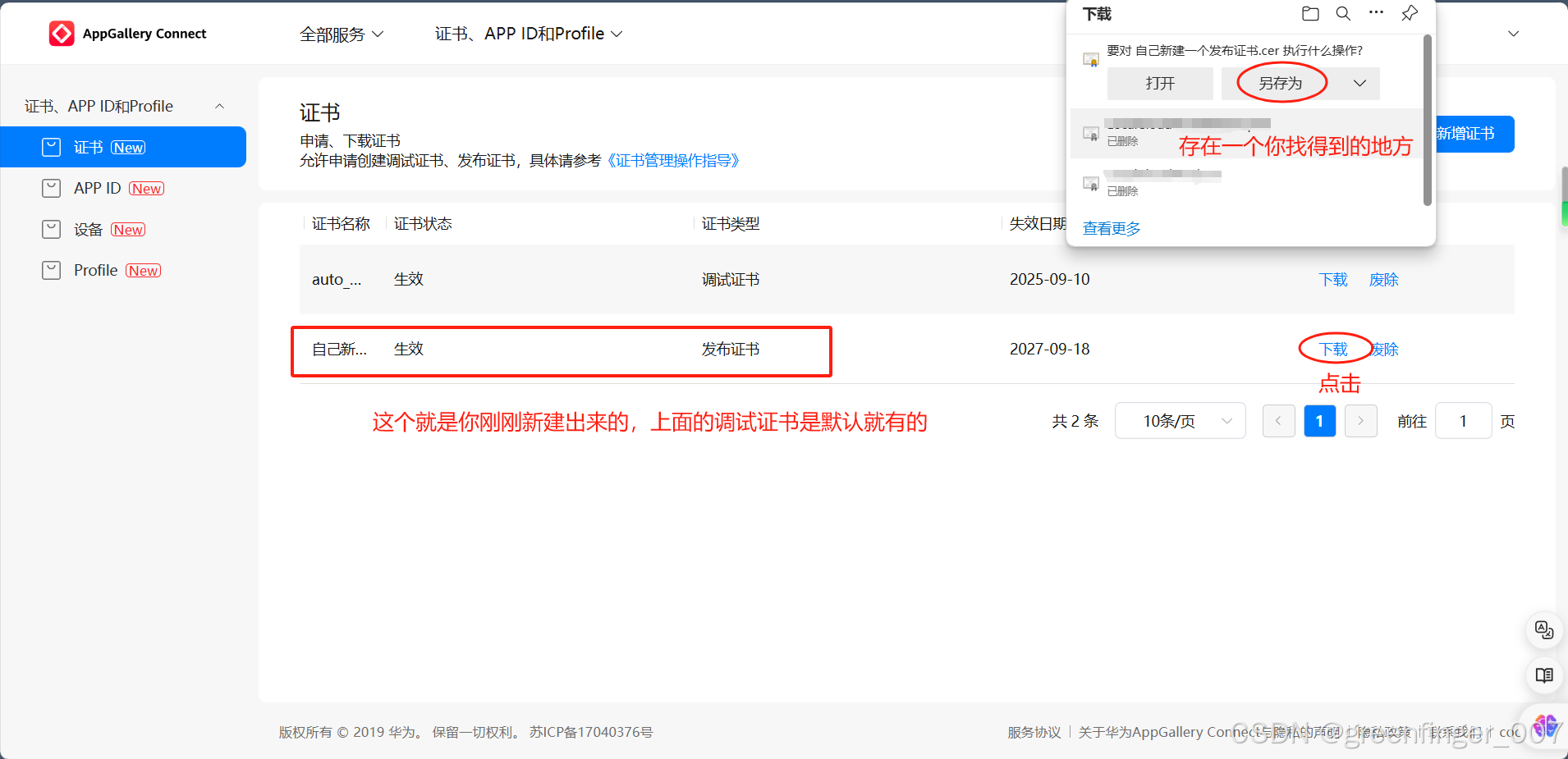The height and width of the screenshot is (759, 1568).
Task: Click the 另存为 button
Action: pyautogui.click(x=1281, y=84)
